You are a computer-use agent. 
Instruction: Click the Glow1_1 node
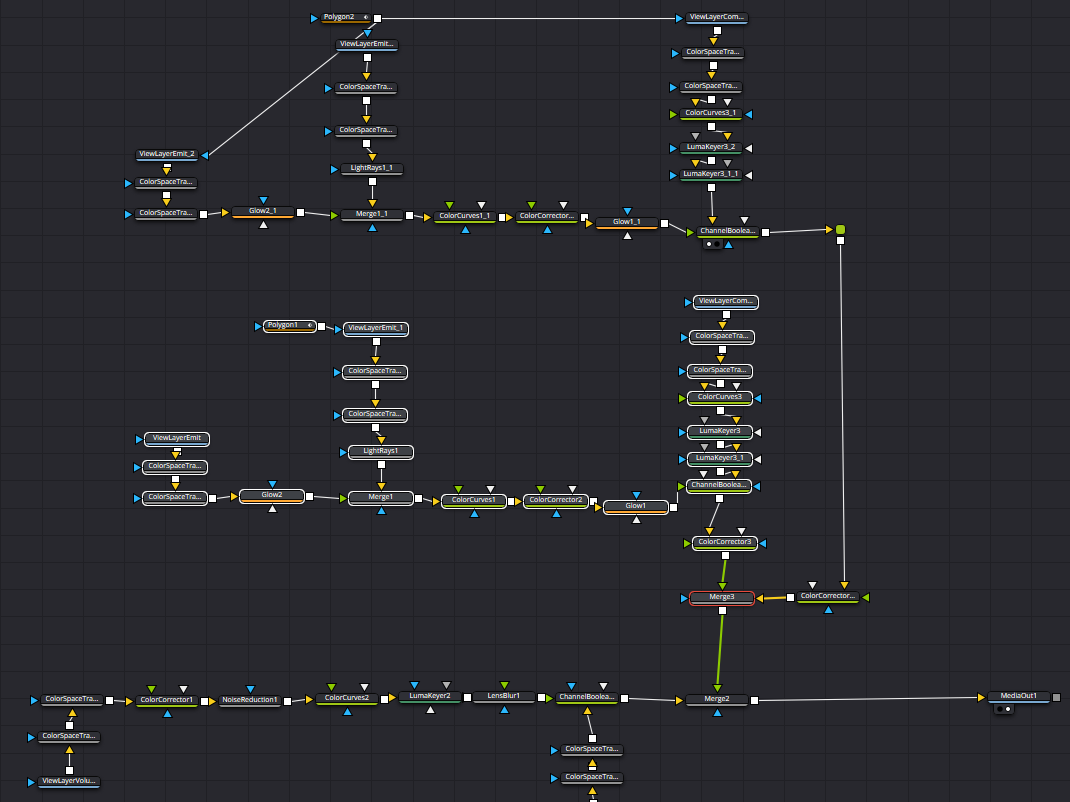click(x=627, y=223)
